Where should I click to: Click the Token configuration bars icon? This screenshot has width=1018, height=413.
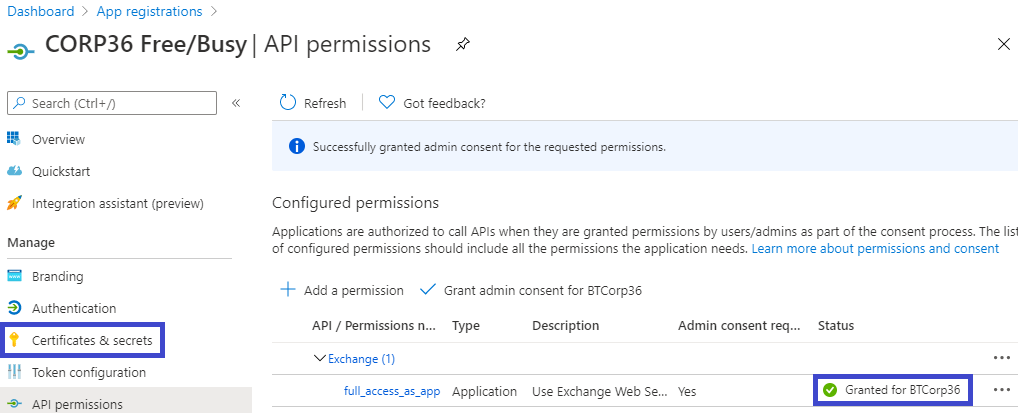point(14,372)
